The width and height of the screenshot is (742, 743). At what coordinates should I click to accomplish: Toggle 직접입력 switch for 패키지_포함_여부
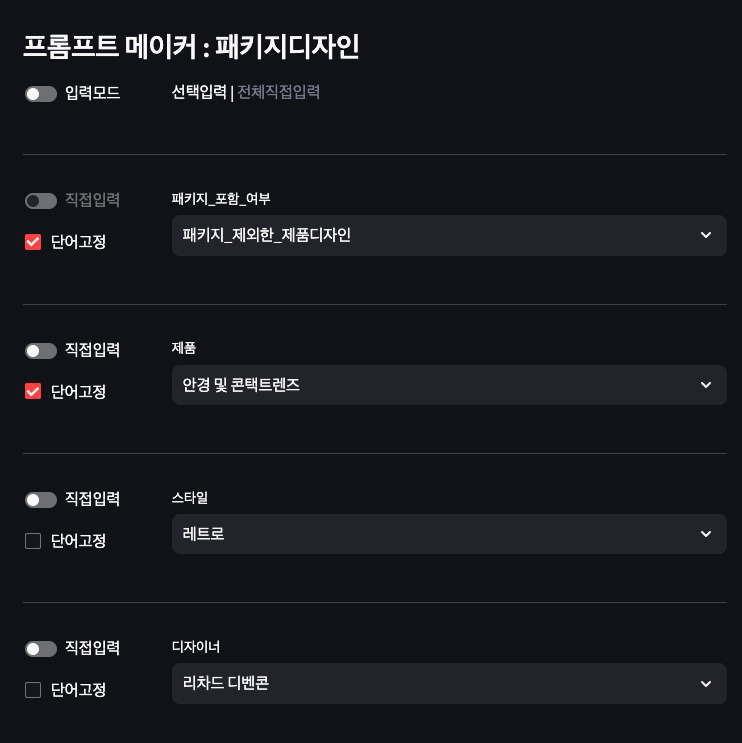[x=41, y=201]
